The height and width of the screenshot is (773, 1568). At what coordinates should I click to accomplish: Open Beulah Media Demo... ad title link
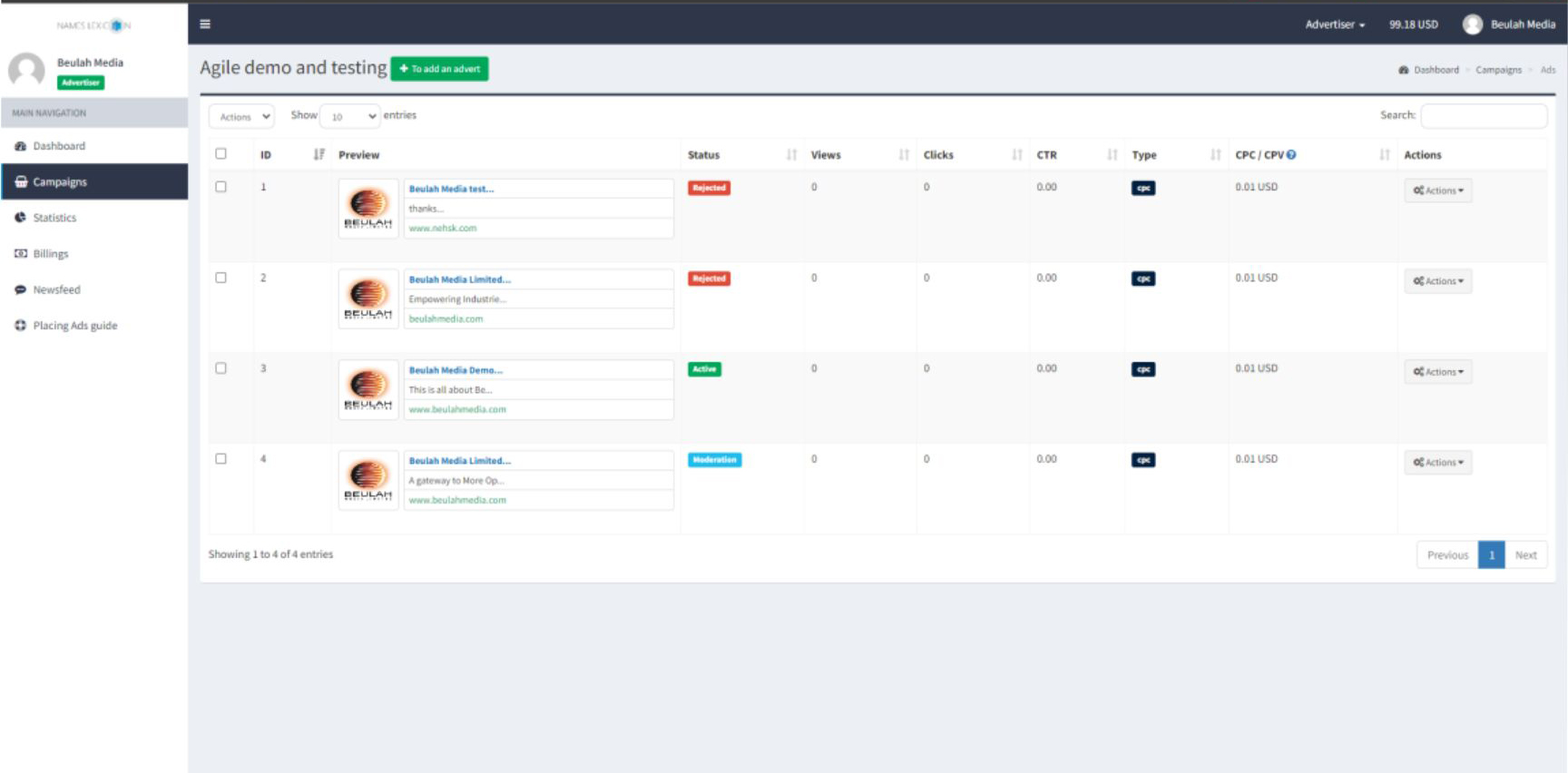pyautogui.click(x=456, y=370)
